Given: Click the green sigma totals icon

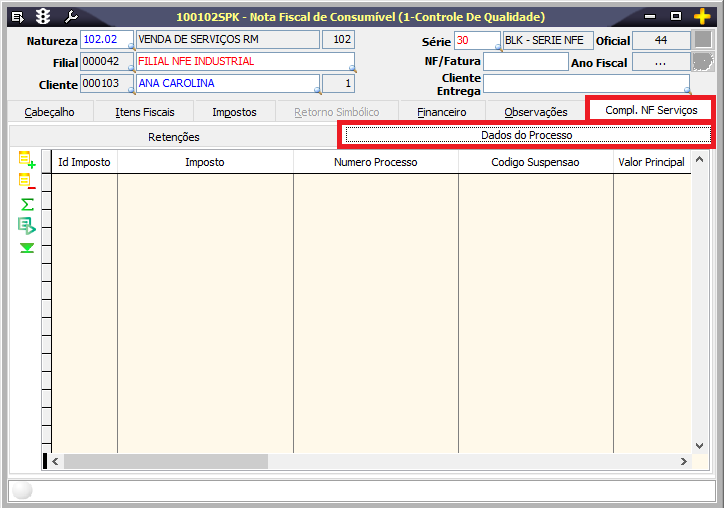Looking at the screenshot, I should coord(27,204).
